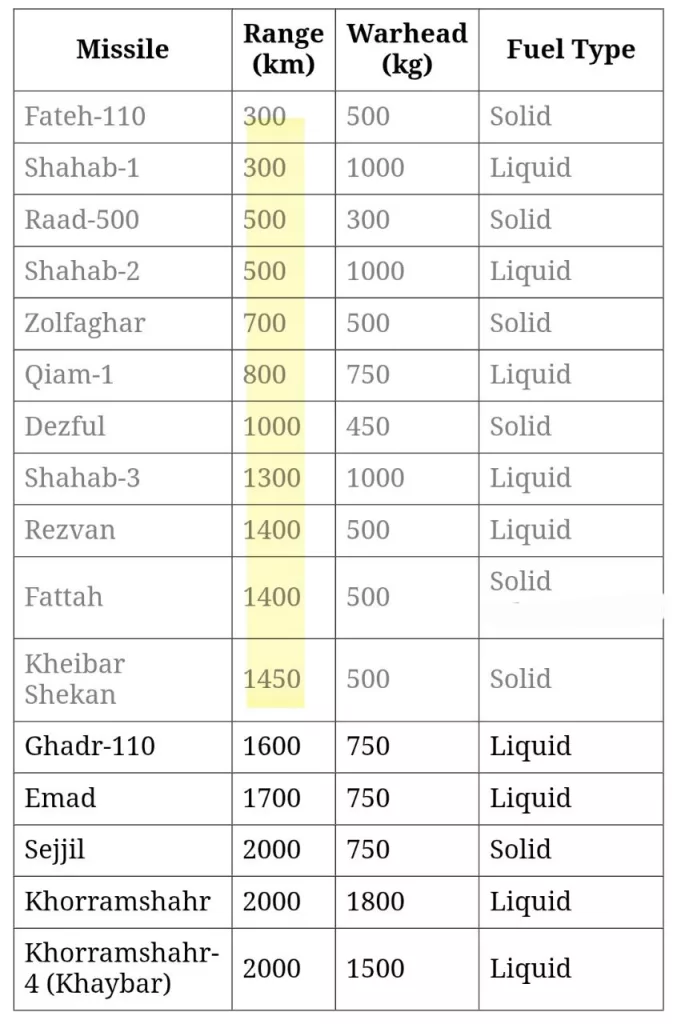This screenshot has width=677, height=1024.
Task: Select the Raad-500 row name
Action: click(82, 220)
